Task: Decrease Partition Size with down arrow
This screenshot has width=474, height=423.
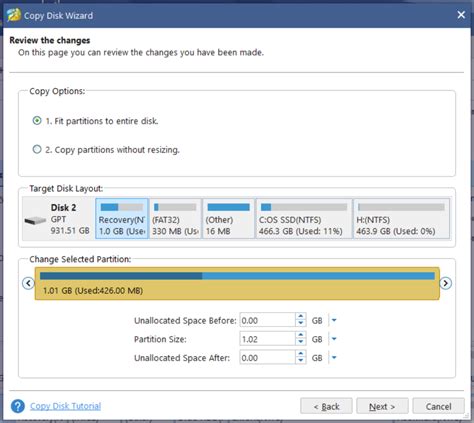Action: pos(300,342)
